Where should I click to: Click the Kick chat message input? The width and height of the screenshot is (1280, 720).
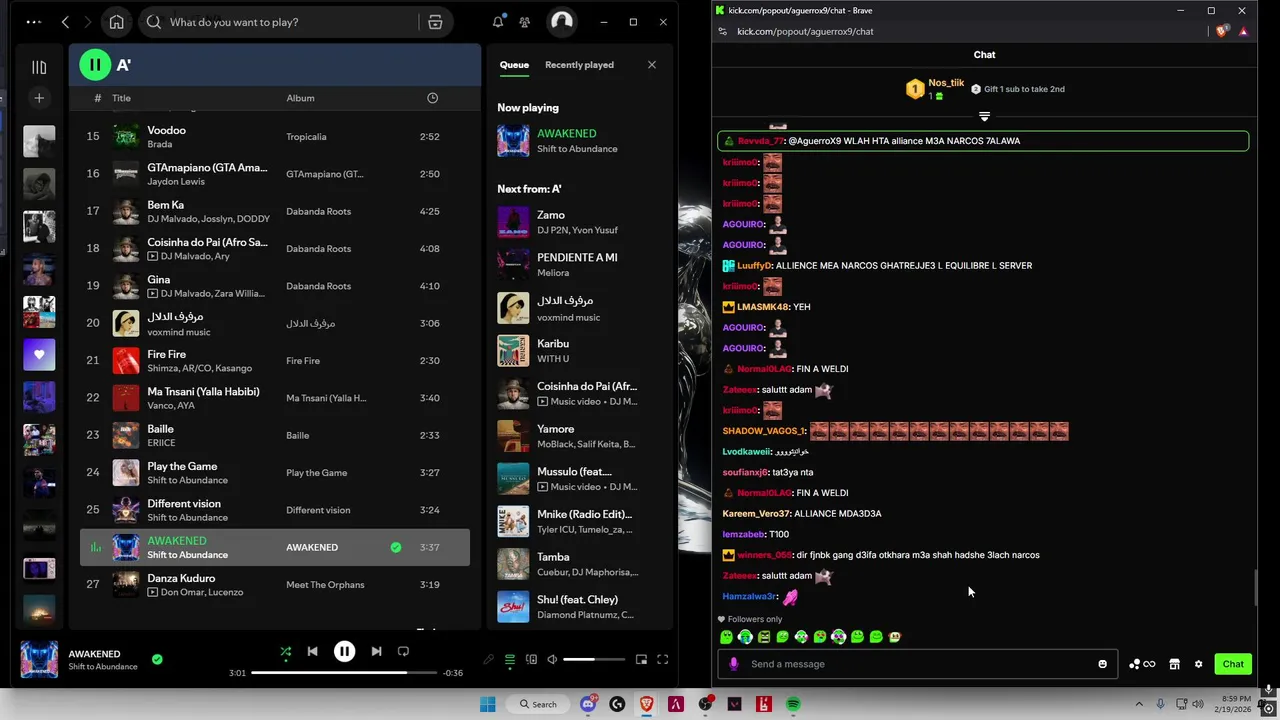pyautogui.click(x=918, y=664)
